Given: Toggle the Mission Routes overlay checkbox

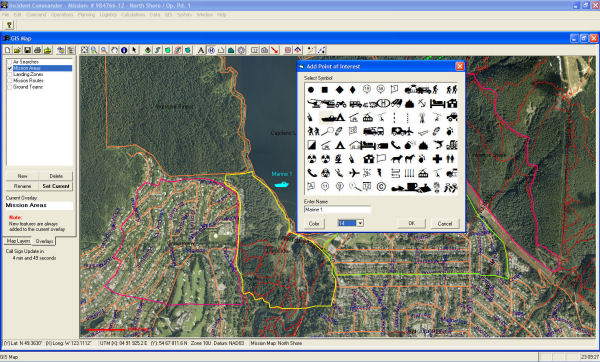Looking at the screenshot, I should (x=10, y=81).
